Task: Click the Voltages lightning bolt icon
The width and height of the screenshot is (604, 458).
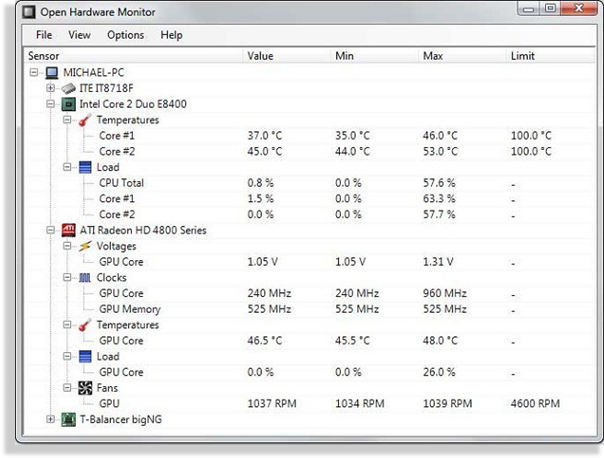Action: (x=85, y=246)
